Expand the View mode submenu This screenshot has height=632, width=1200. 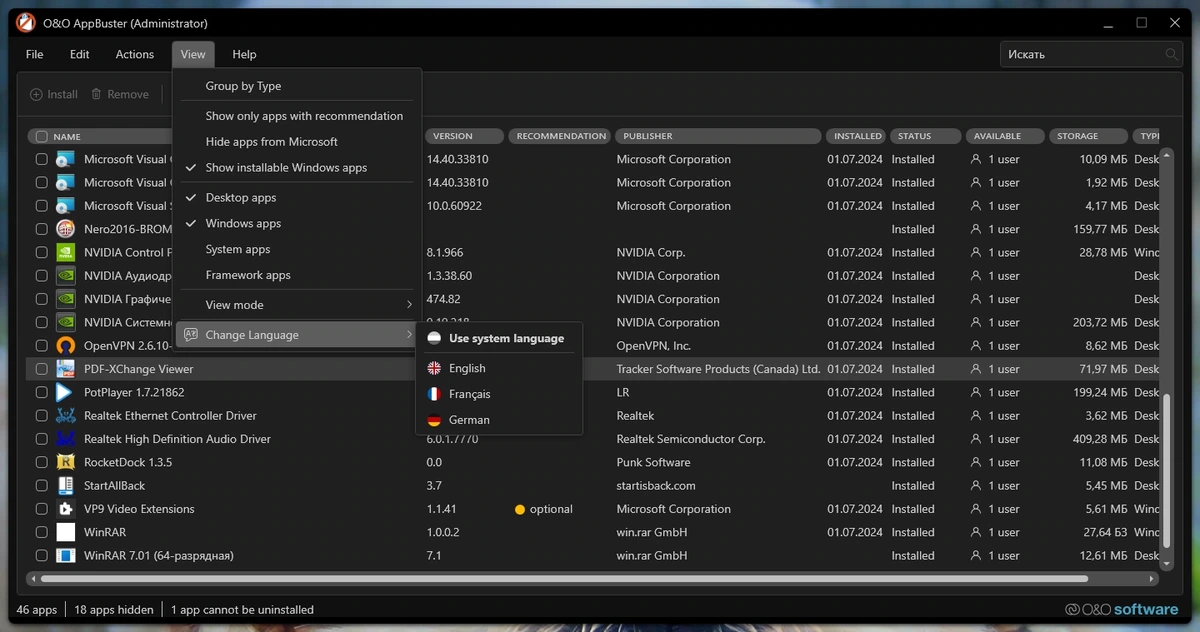[298, 305]
